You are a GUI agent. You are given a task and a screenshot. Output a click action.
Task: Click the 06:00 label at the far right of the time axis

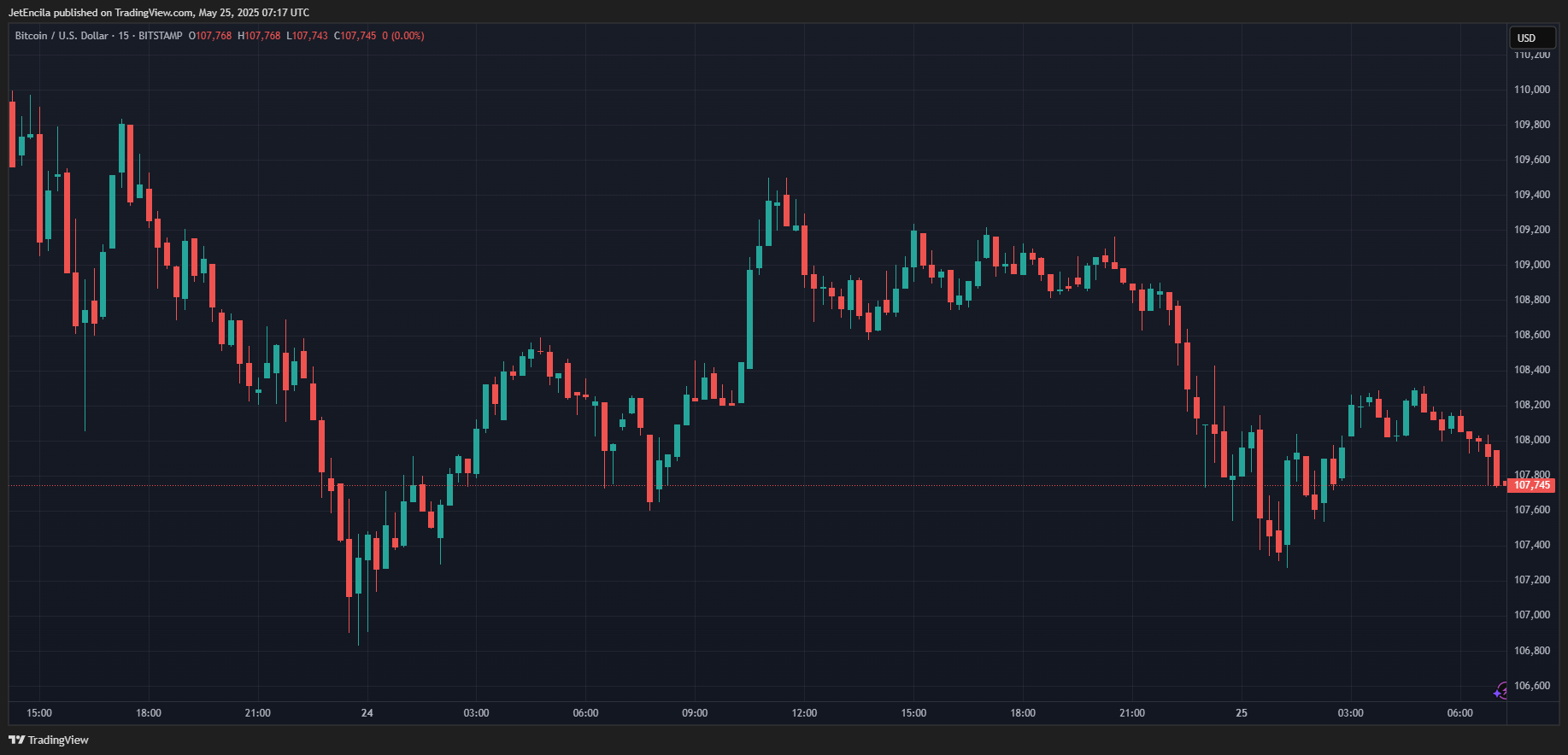pyautogui.click(x=1460, y=713)
